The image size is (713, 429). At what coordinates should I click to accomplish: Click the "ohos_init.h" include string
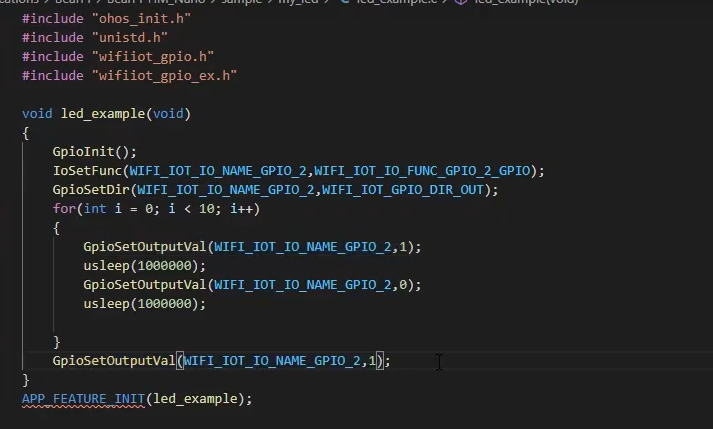coord(141,19)
